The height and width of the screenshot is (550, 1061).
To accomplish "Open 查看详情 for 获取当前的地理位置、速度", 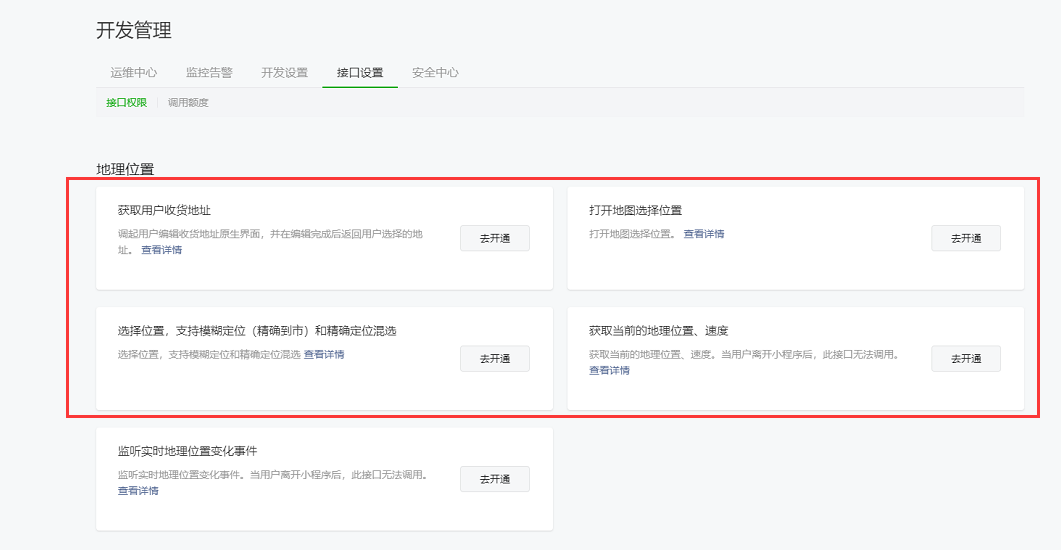I will click(x=609, y=370).
